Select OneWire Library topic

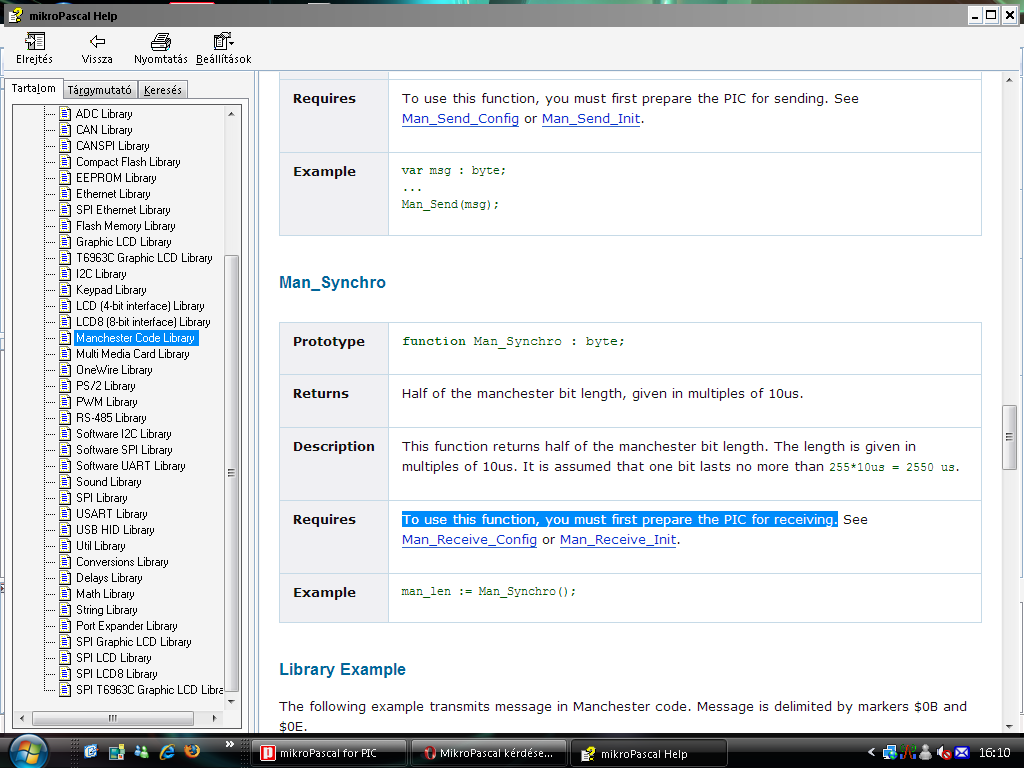114,370
